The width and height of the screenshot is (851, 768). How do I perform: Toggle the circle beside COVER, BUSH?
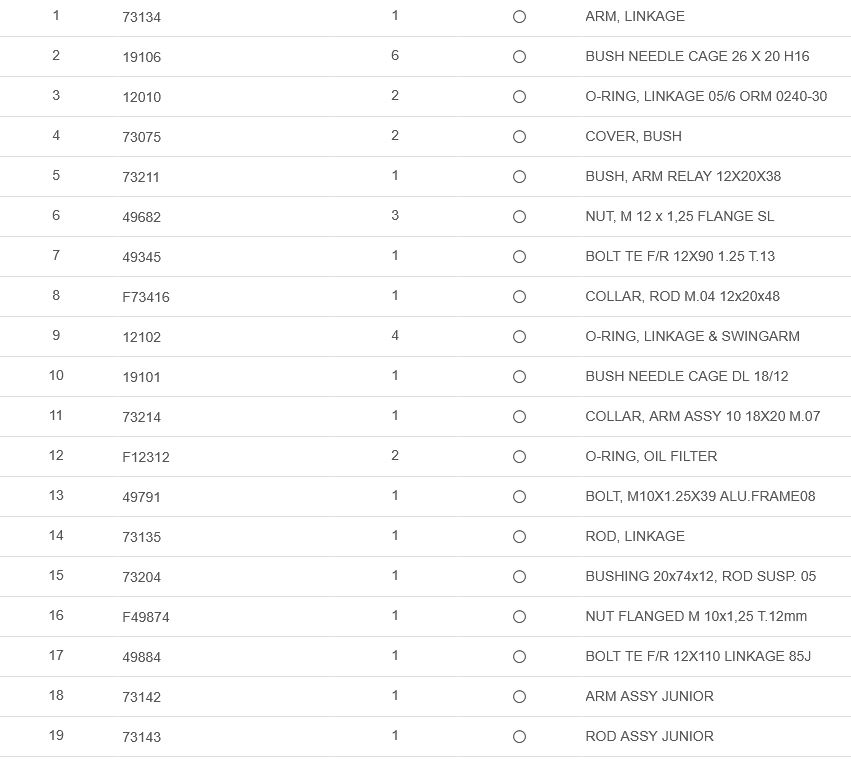pyautogui.click(x=519, y=137)
